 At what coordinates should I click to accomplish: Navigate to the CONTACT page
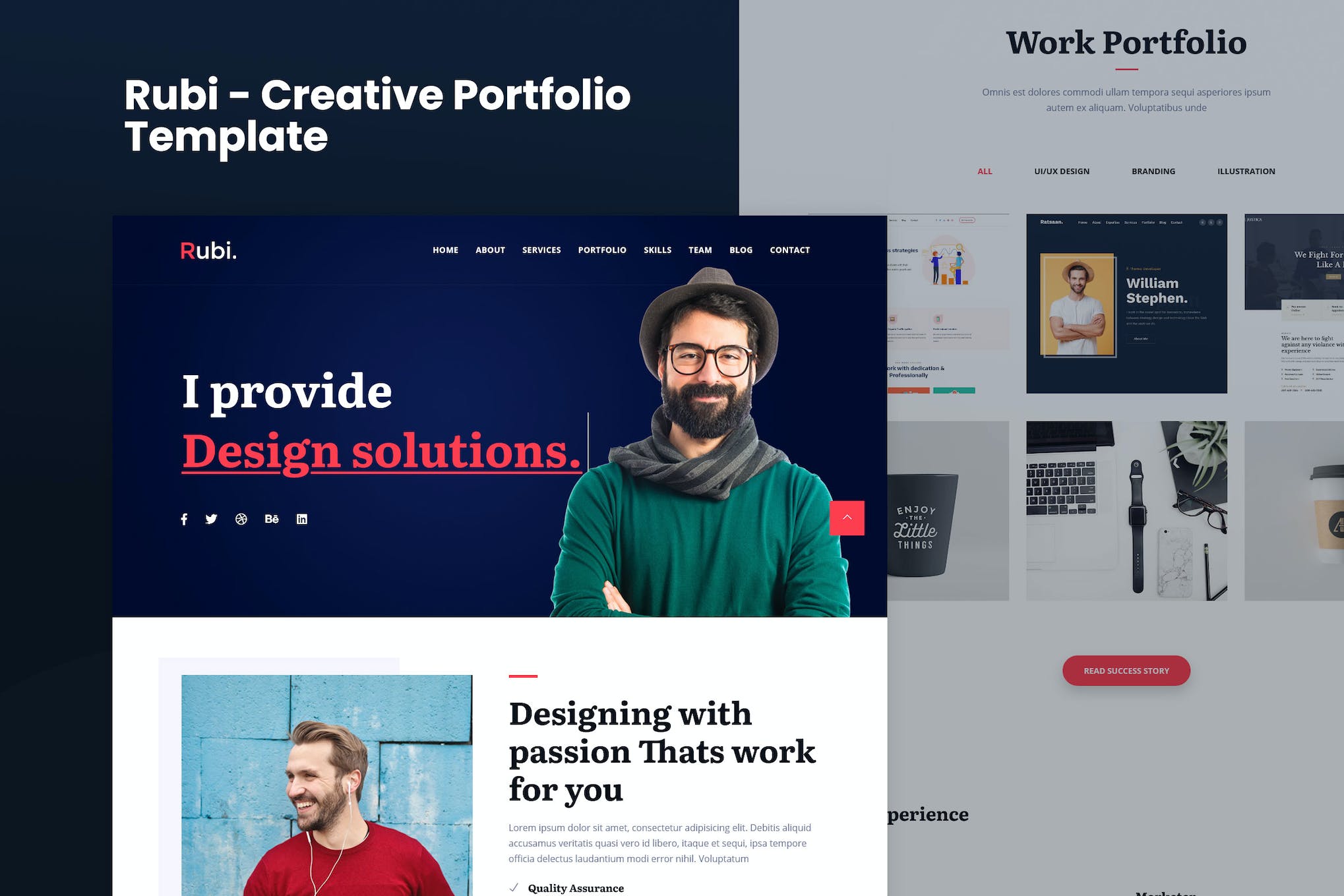click(x=789, y=250)
